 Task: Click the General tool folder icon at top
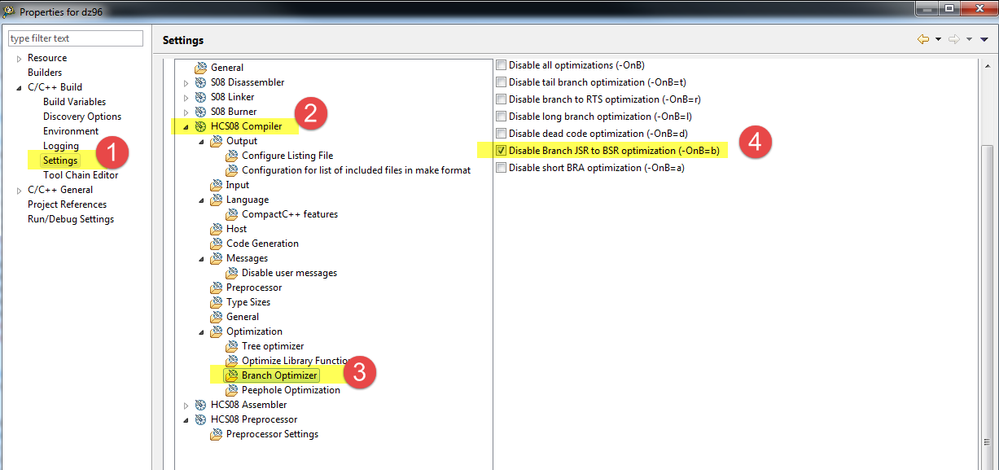pos(201,68)
